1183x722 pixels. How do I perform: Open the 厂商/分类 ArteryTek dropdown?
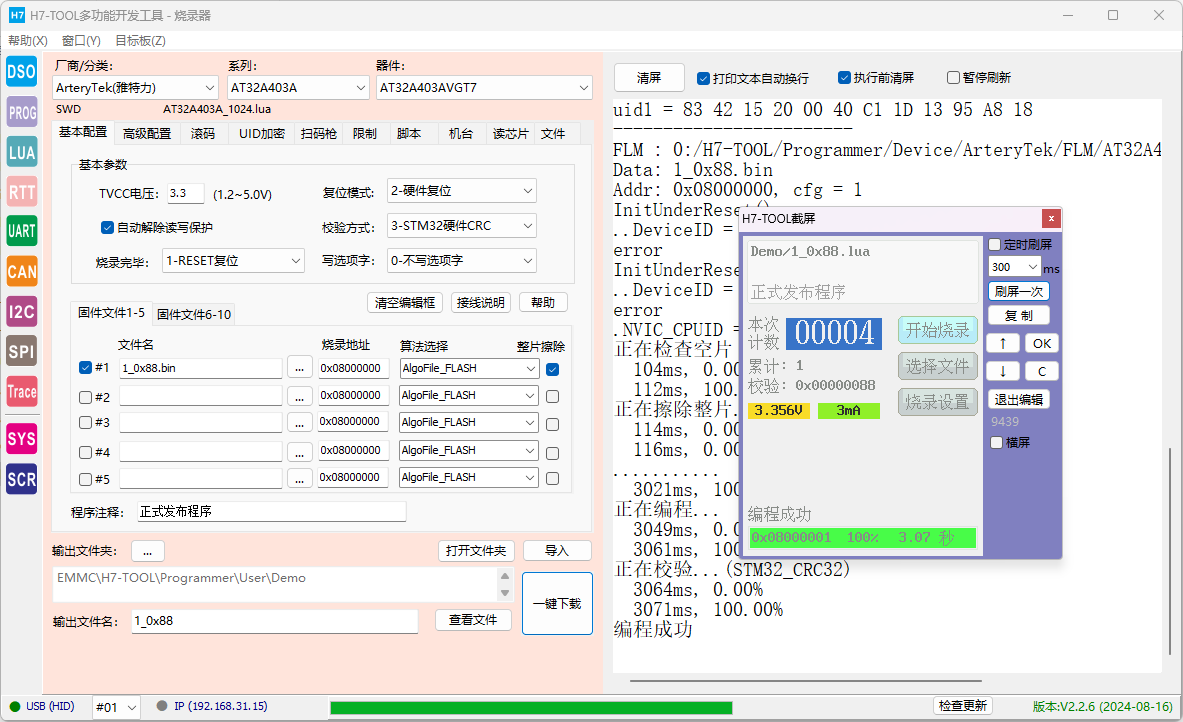[136, 88]
